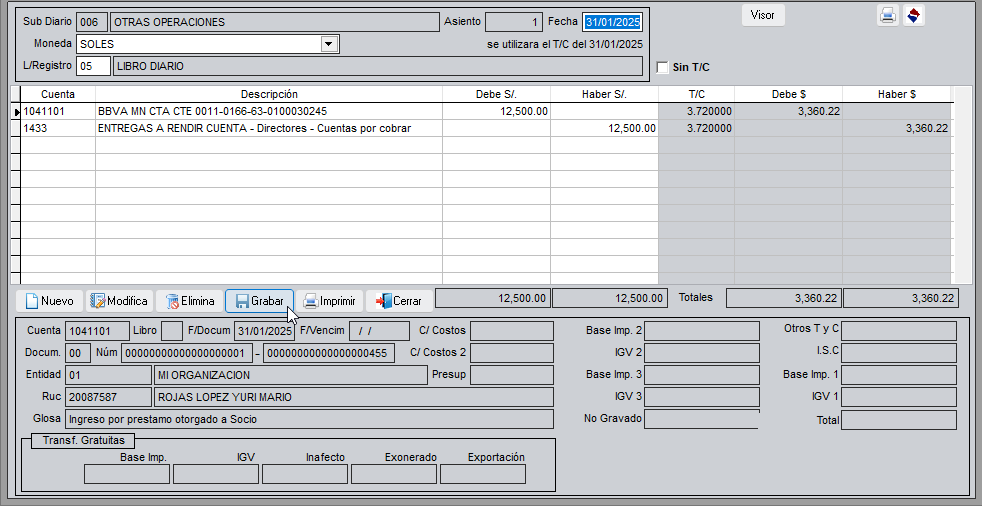Viewport: 982px width, 506px height.
Task: Click the T/C 3.720000 cell in row 1041101
Action: click(696, 111)
